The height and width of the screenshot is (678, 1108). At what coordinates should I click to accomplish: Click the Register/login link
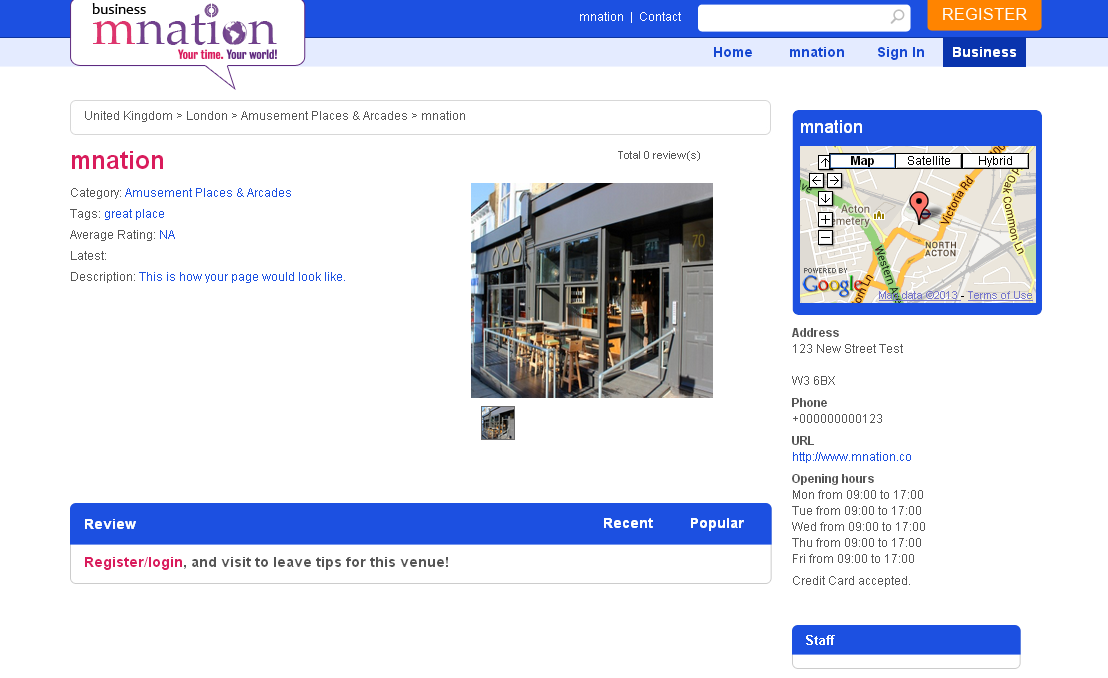pos(133,563)
